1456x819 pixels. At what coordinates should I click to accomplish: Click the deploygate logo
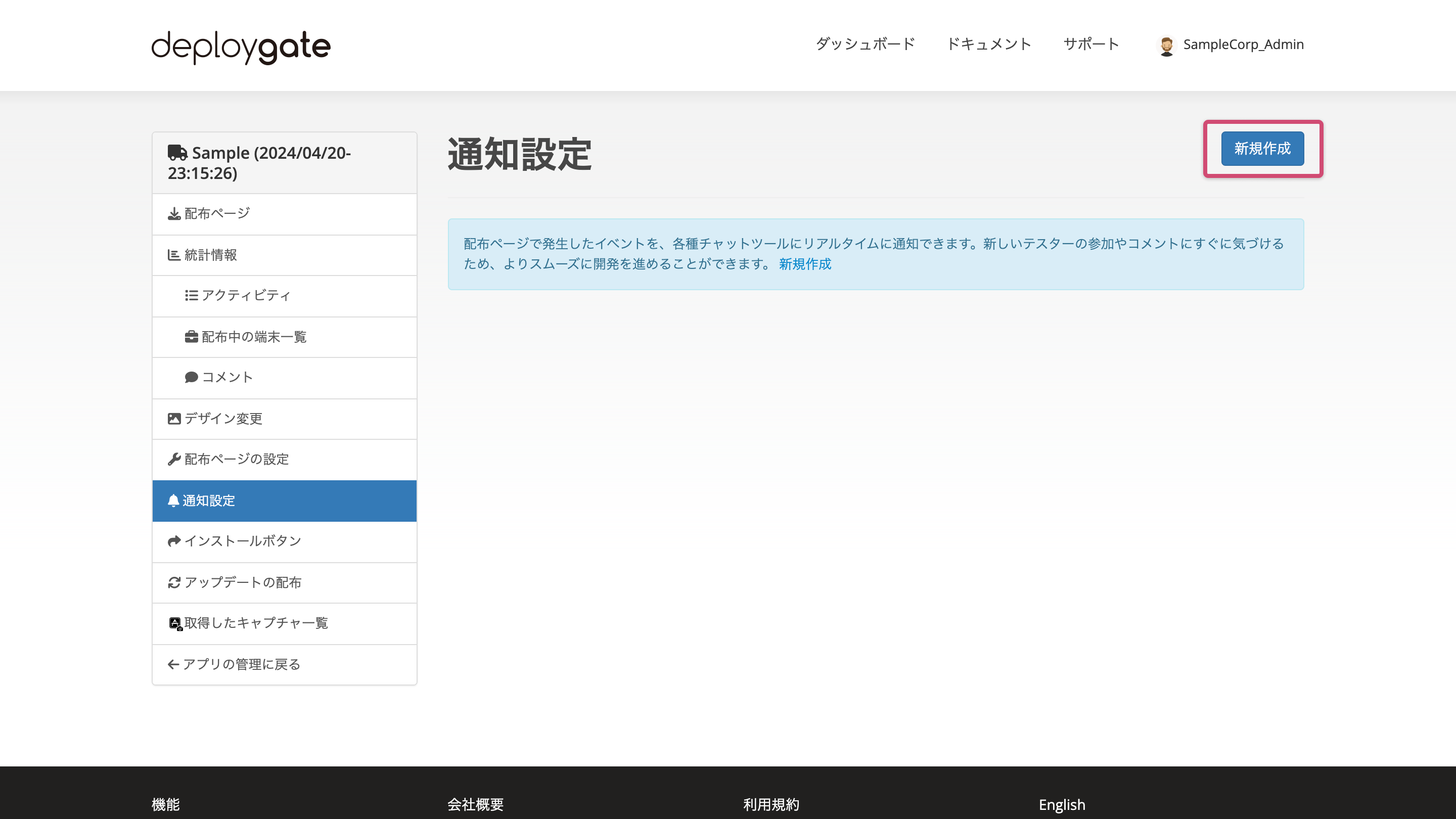(x=240, y=47)
